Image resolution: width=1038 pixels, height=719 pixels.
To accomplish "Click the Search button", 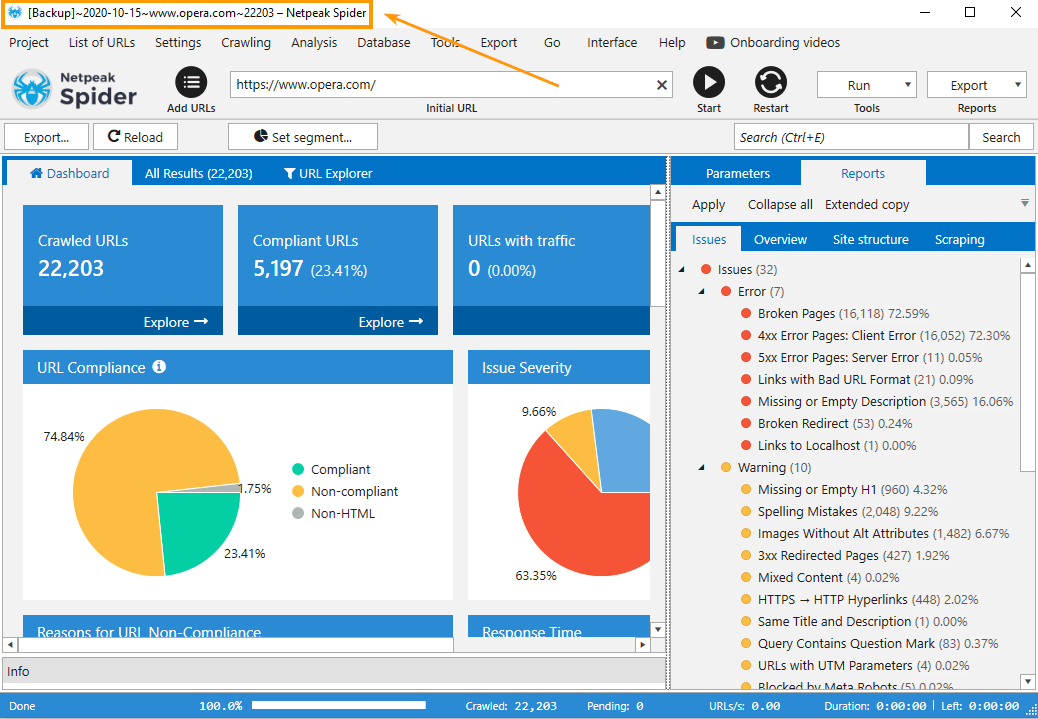I will [1001, 137].
